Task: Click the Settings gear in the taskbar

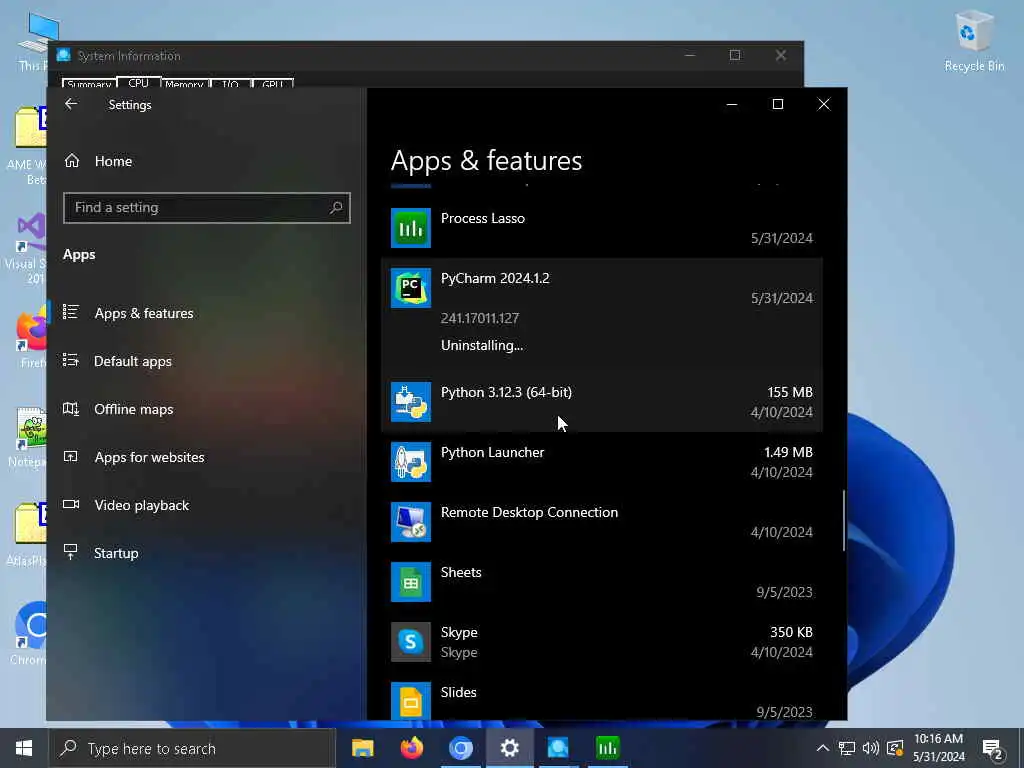Action: pyautogui.click(x=509, y=748)
